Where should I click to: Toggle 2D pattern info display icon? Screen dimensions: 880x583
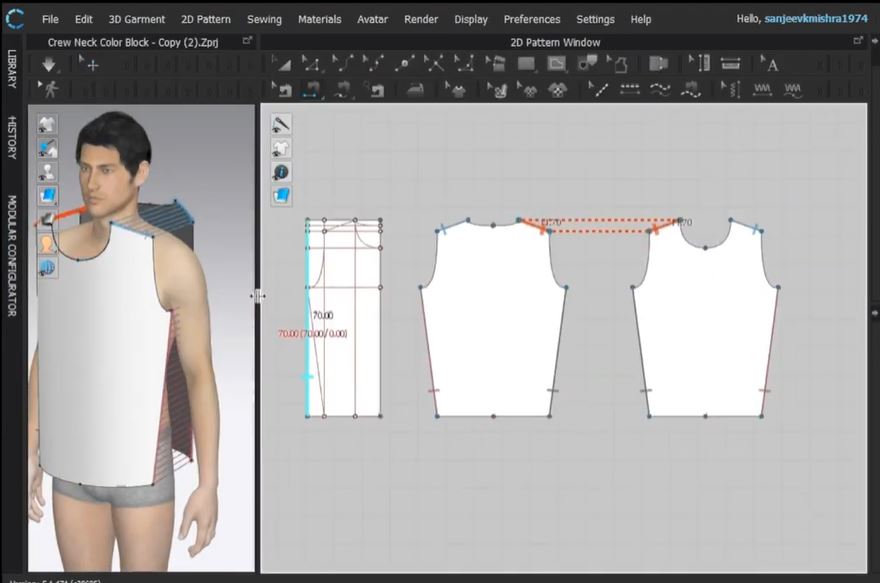[282, 172]
